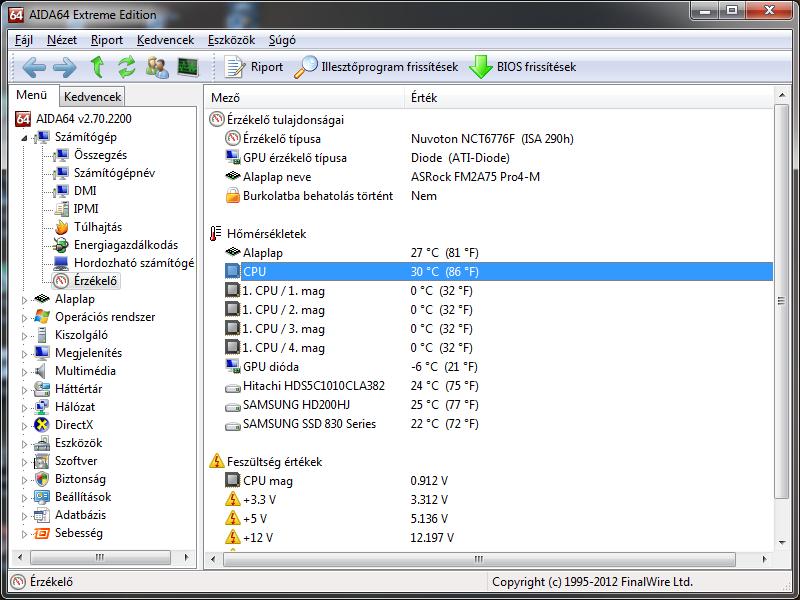Open the Súgó menu
The height and width of the screenshot is (600, 800).
point(282,40)
